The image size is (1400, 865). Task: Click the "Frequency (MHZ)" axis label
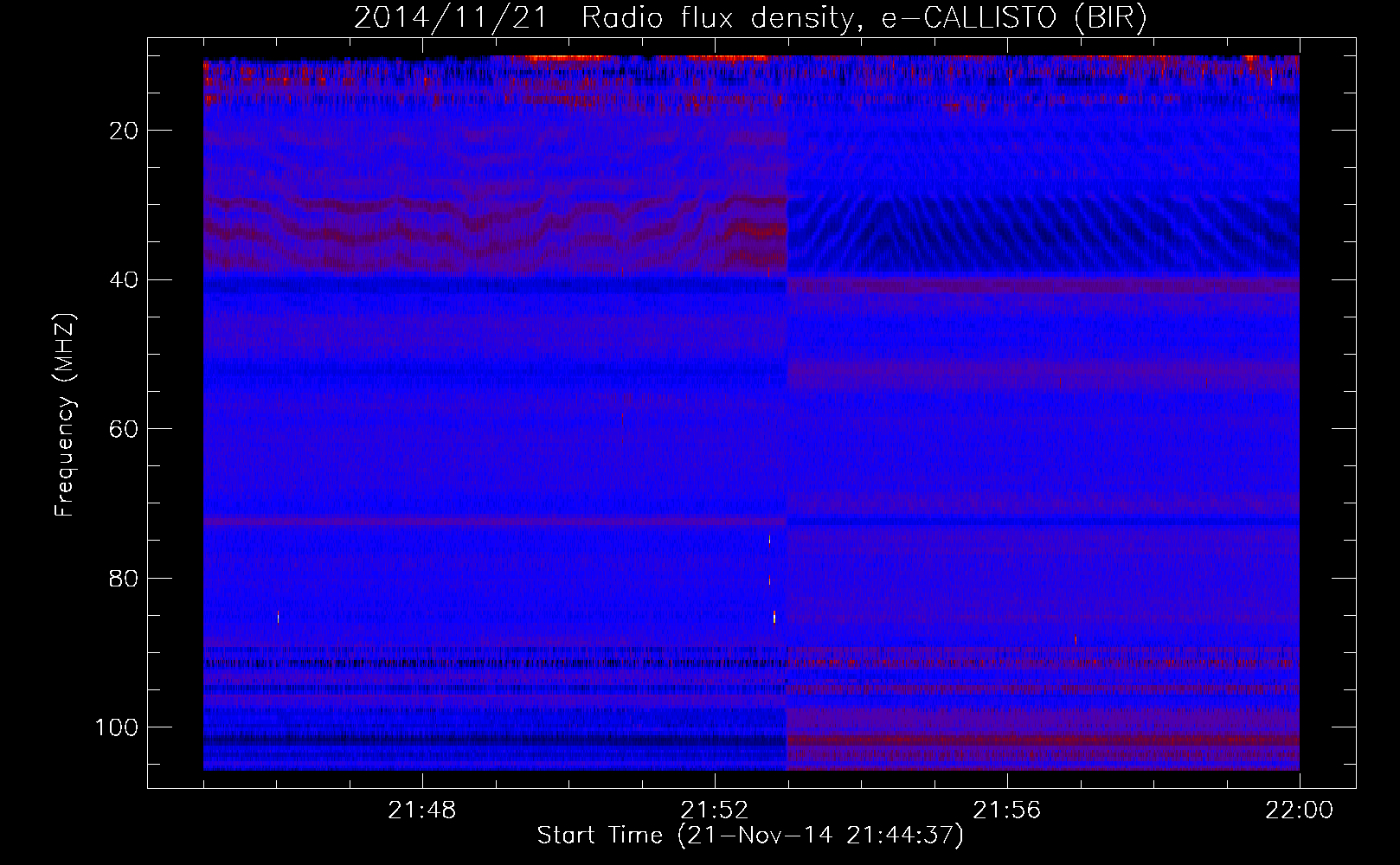(x=66, y=415)
